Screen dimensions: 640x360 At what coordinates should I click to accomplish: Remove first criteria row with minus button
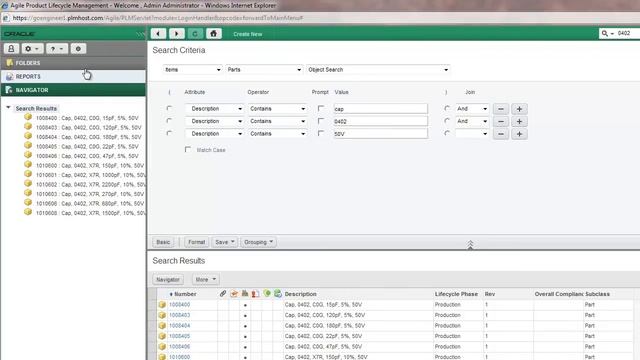[x=501, y=109]
